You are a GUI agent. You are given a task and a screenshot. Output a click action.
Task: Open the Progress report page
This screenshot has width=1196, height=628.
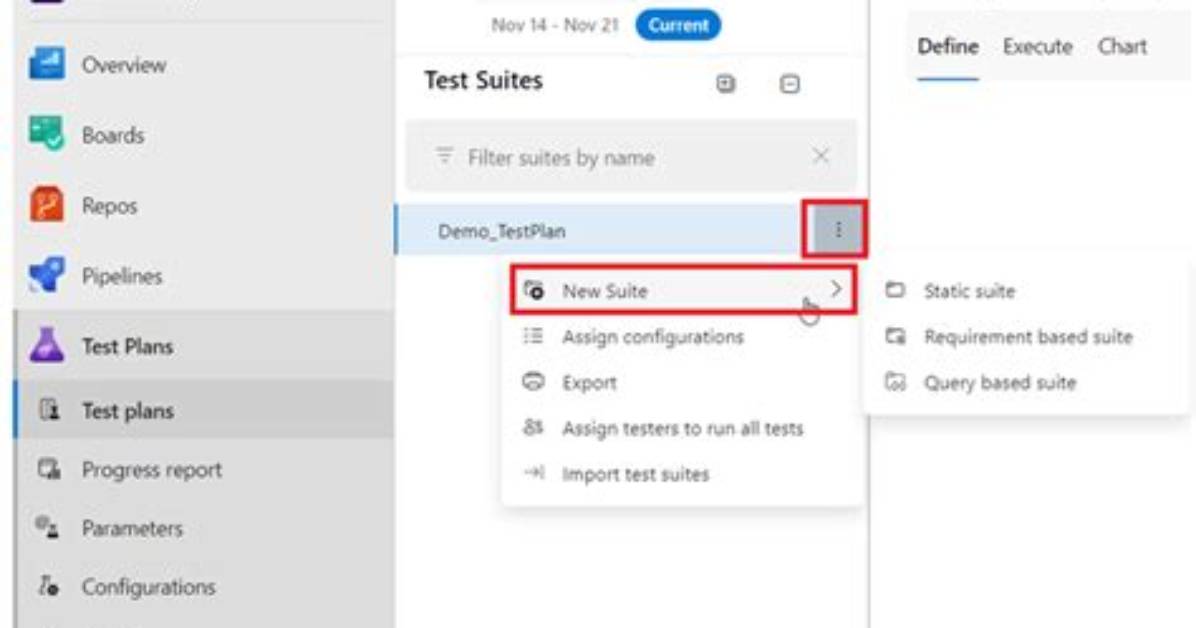coord(152,469)
